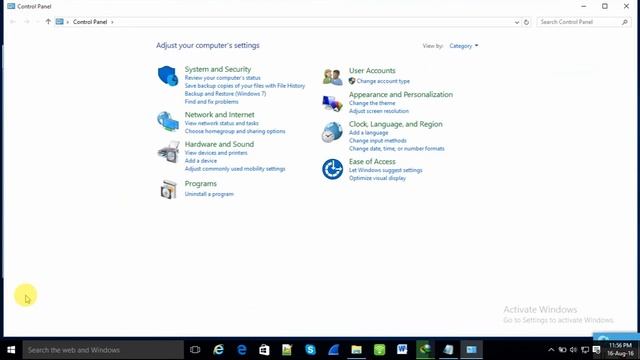Open the System and Security shield icon

tap(168, 76)
